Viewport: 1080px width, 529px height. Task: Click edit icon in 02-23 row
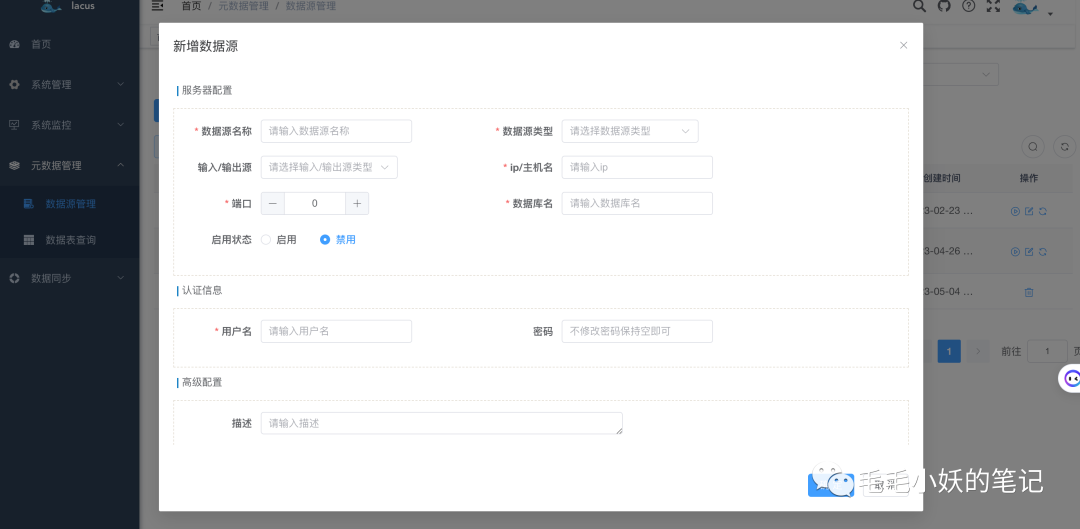tap(1029, 211)
